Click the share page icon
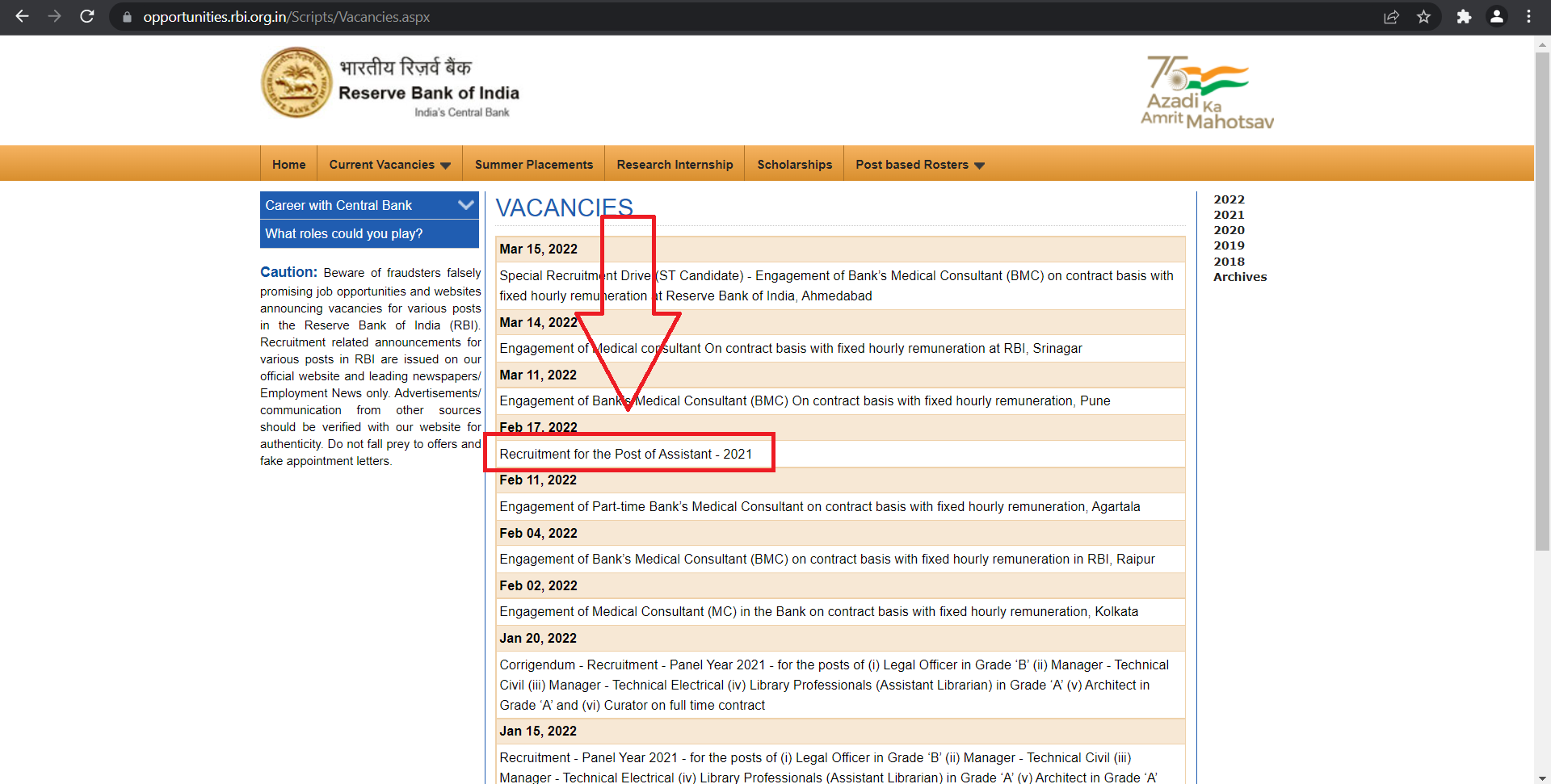Image resolution: width=1551 pixels, height=784 pixels. click(x=1391, y=16)
